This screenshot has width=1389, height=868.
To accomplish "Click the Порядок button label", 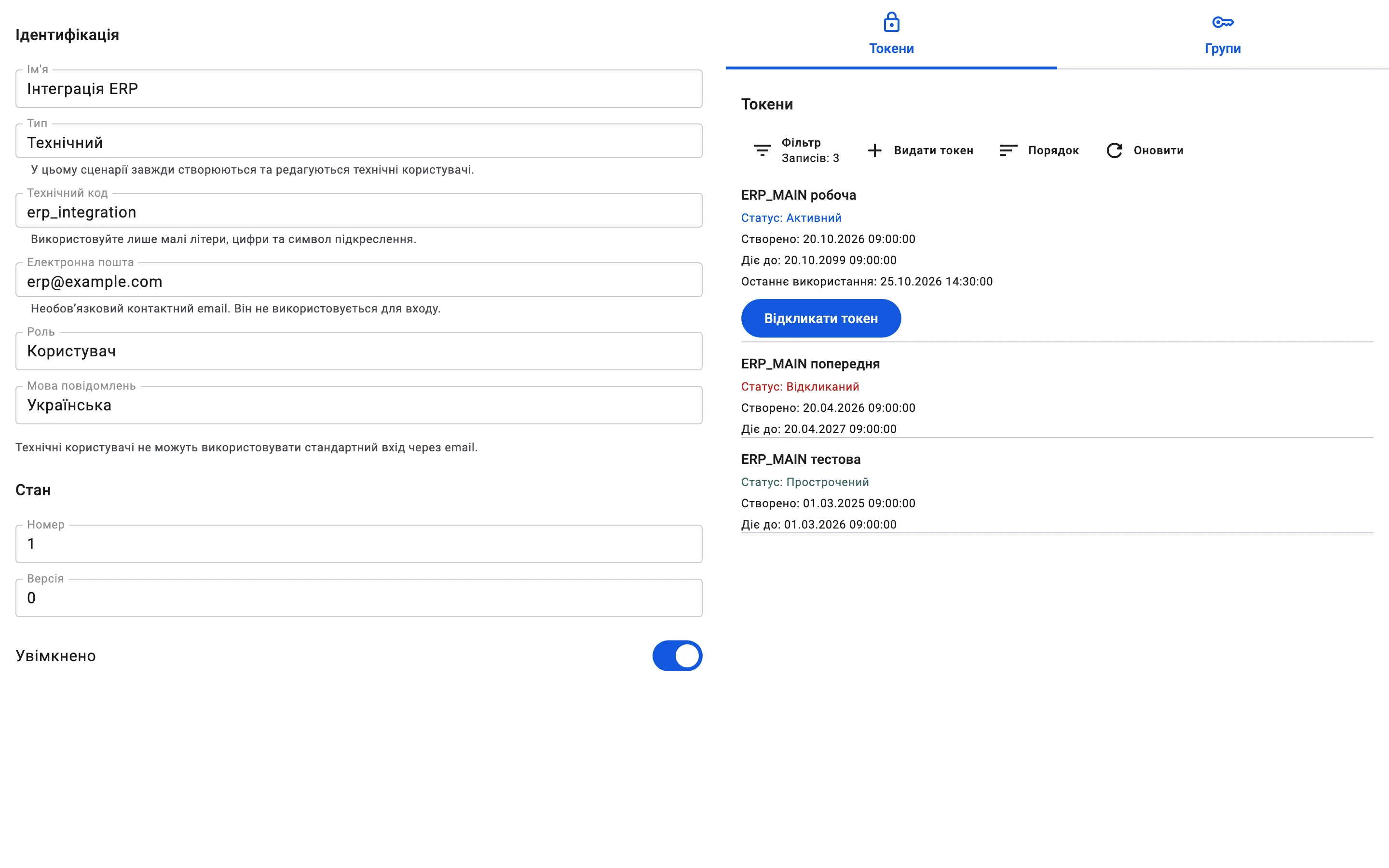I will point(1053,150).
